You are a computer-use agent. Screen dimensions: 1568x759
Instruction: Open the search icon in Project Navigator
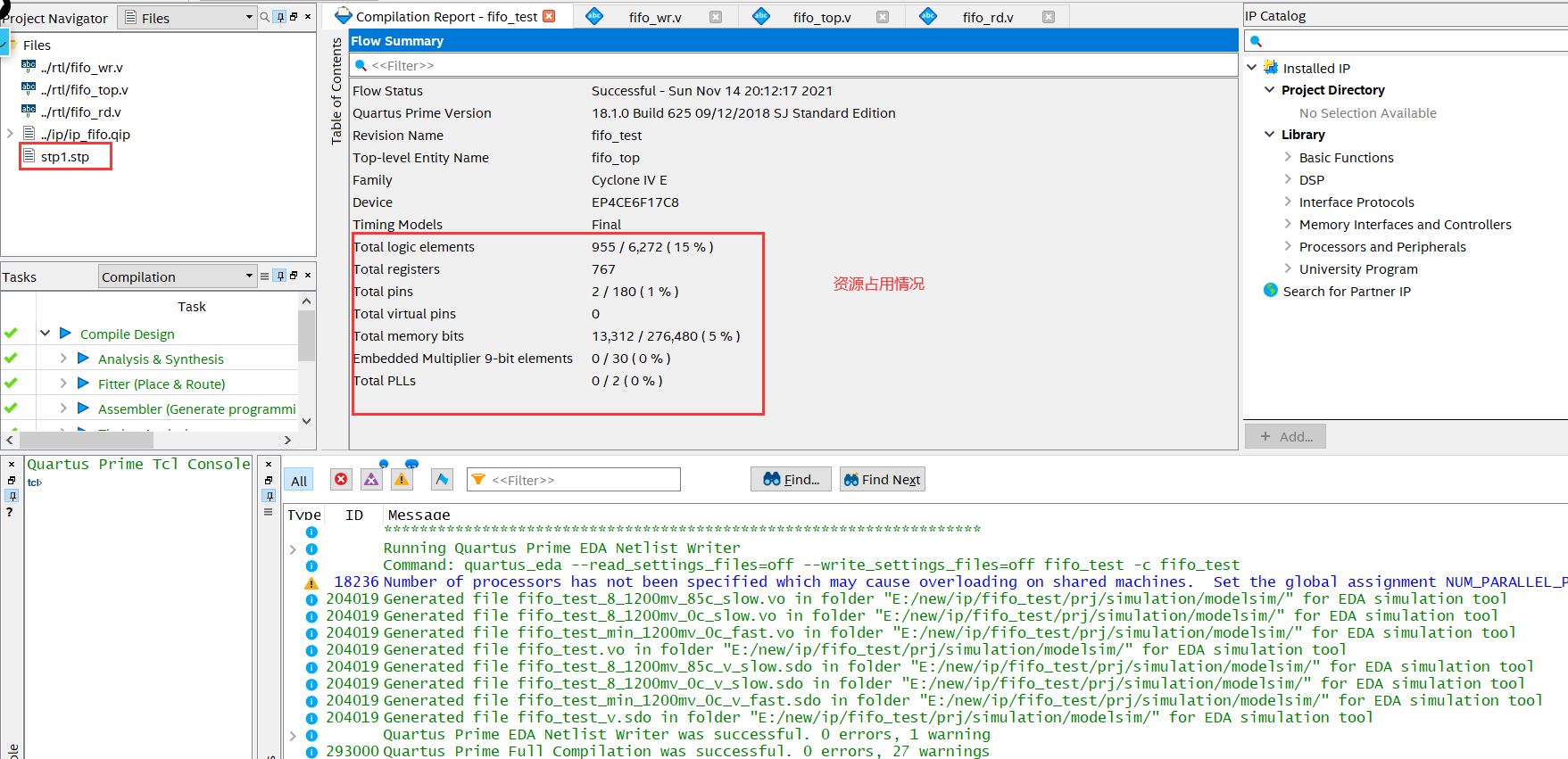pos(264,17)
